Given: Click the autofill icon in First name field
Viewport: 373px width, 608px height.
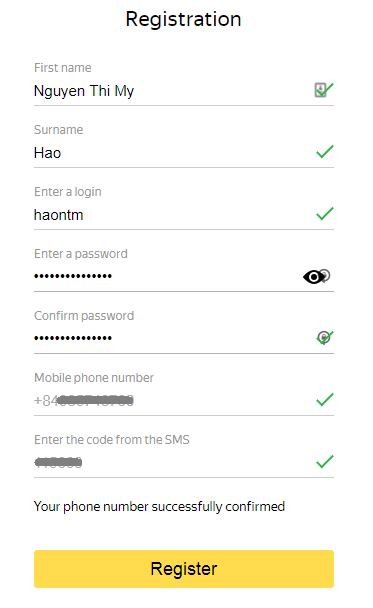Looking at the screenshot, I should pyautogui.click(x=320, y=90).
